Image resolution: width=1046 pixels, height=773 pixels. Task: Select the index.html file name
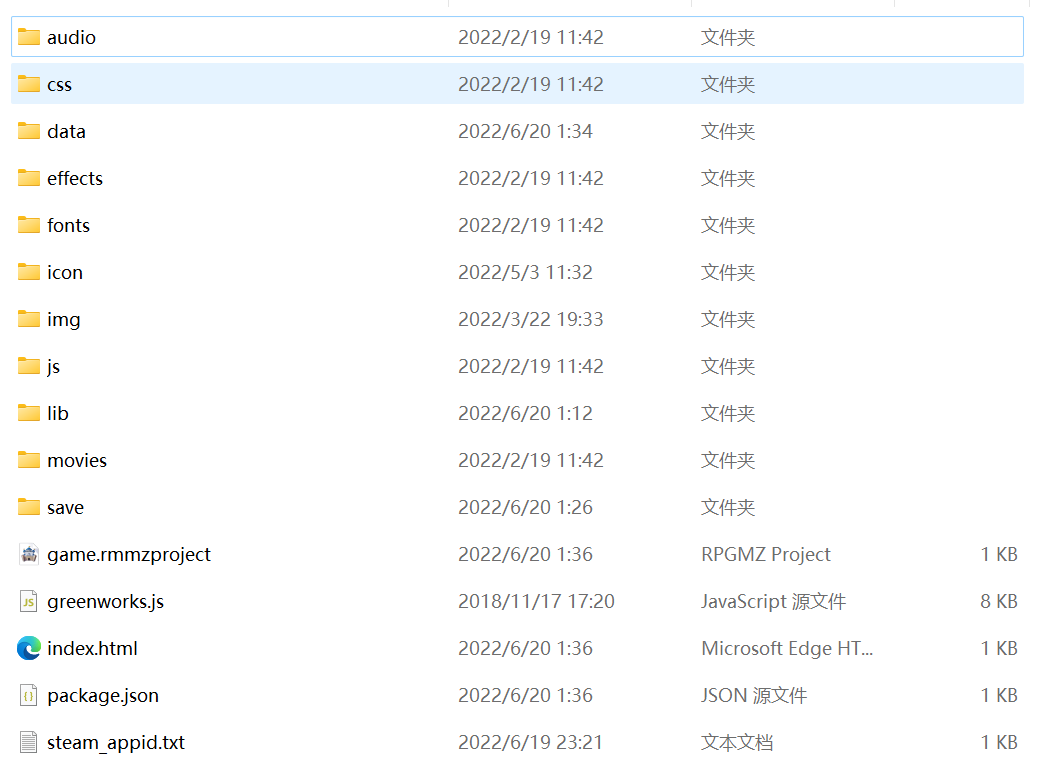coord(92,648)
